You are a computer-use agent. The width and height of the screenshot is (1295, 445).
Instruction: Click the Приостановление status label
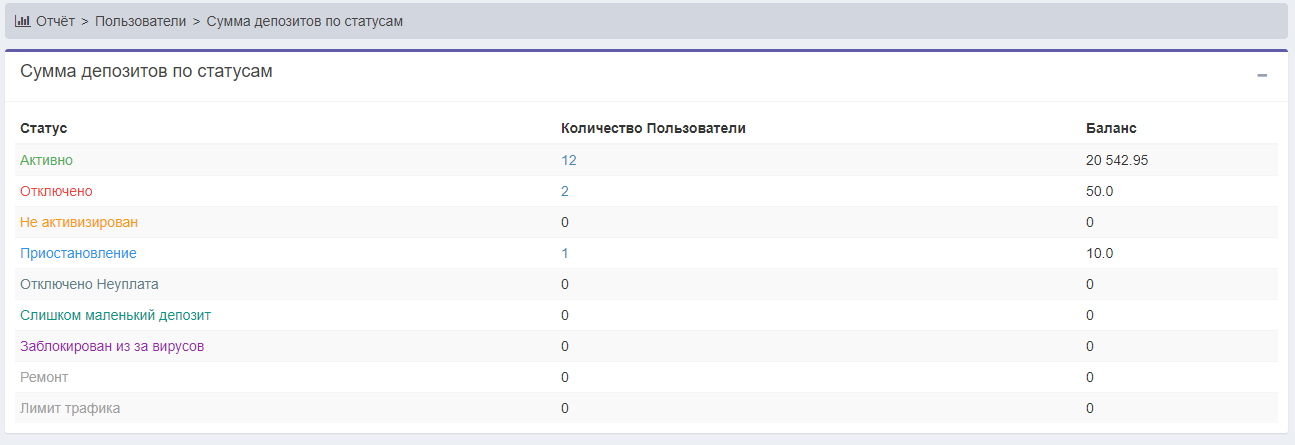(x=78, y=253)
